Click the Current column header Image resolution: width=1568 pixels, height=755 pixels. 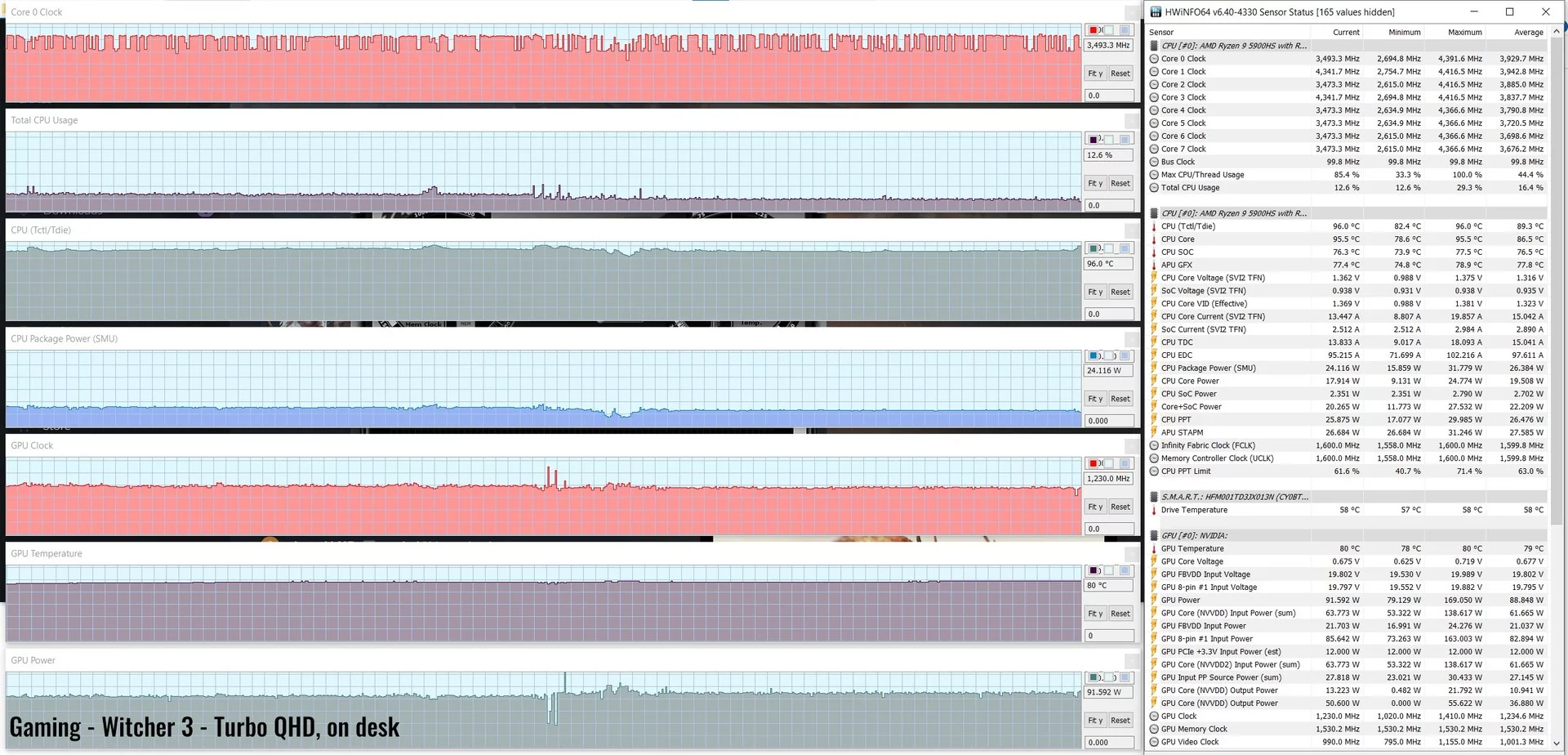(1346, 33)
